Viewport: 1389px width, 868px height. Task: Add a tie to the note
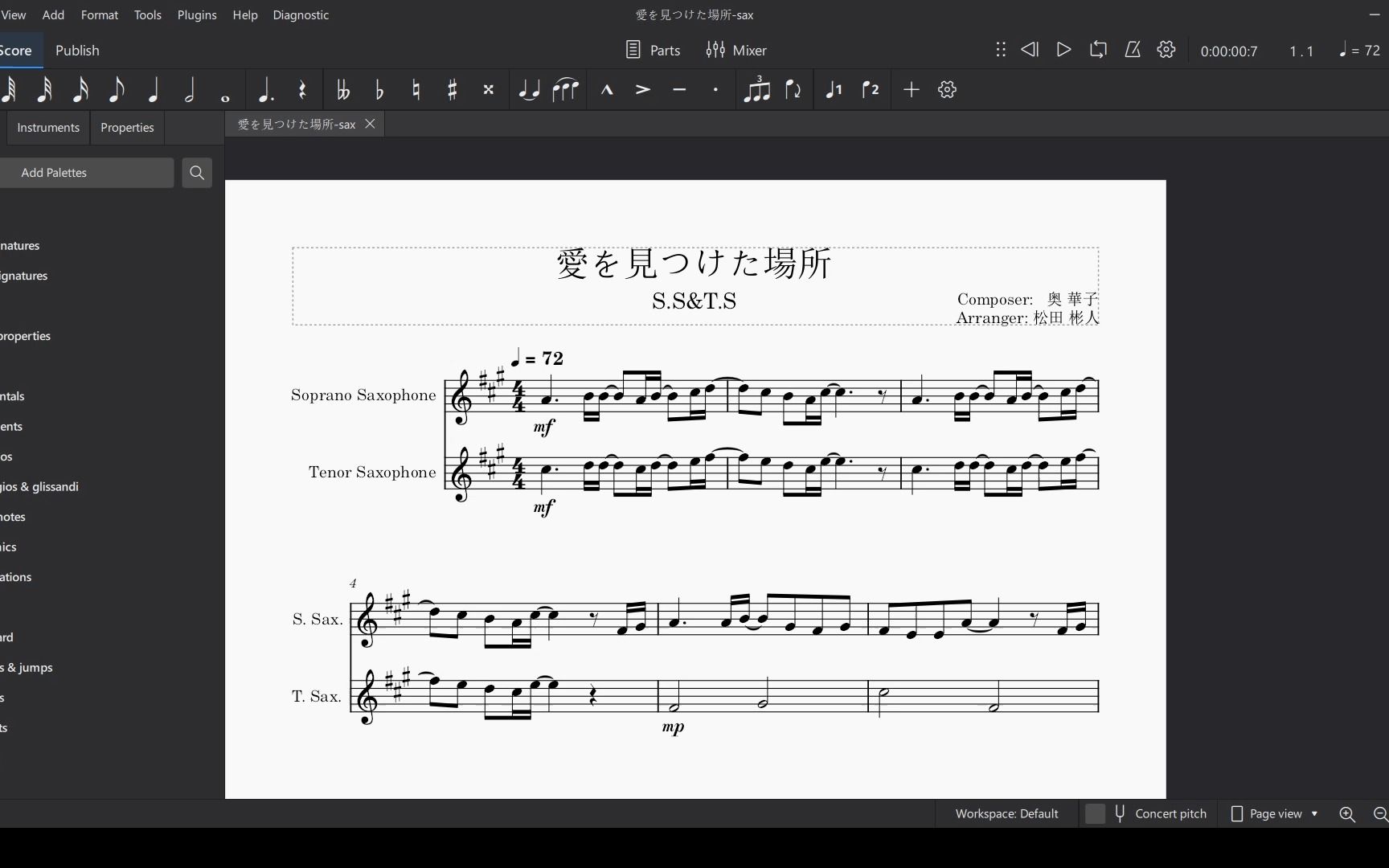529,90
